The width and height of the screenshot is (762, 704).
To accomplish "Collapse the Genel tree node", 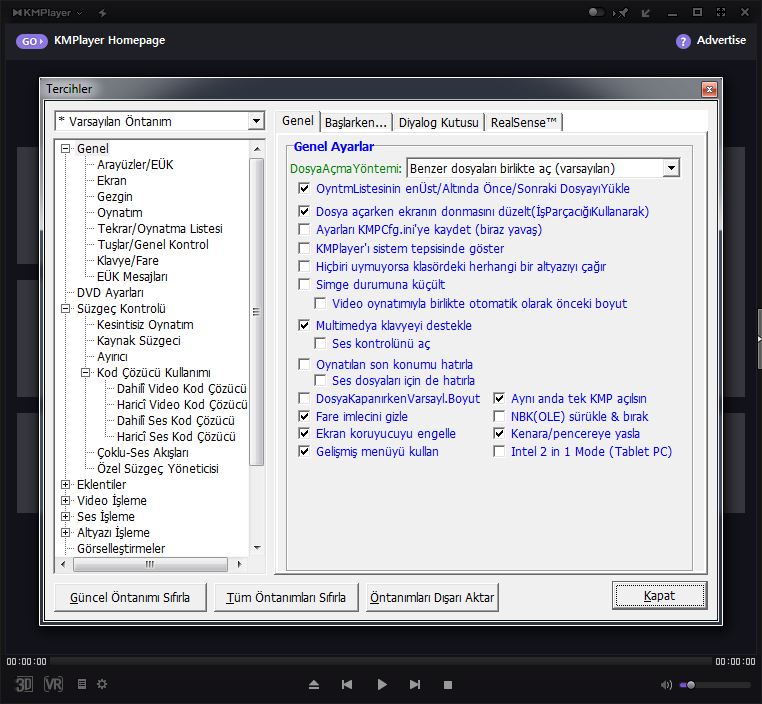I will pos(65,148).
